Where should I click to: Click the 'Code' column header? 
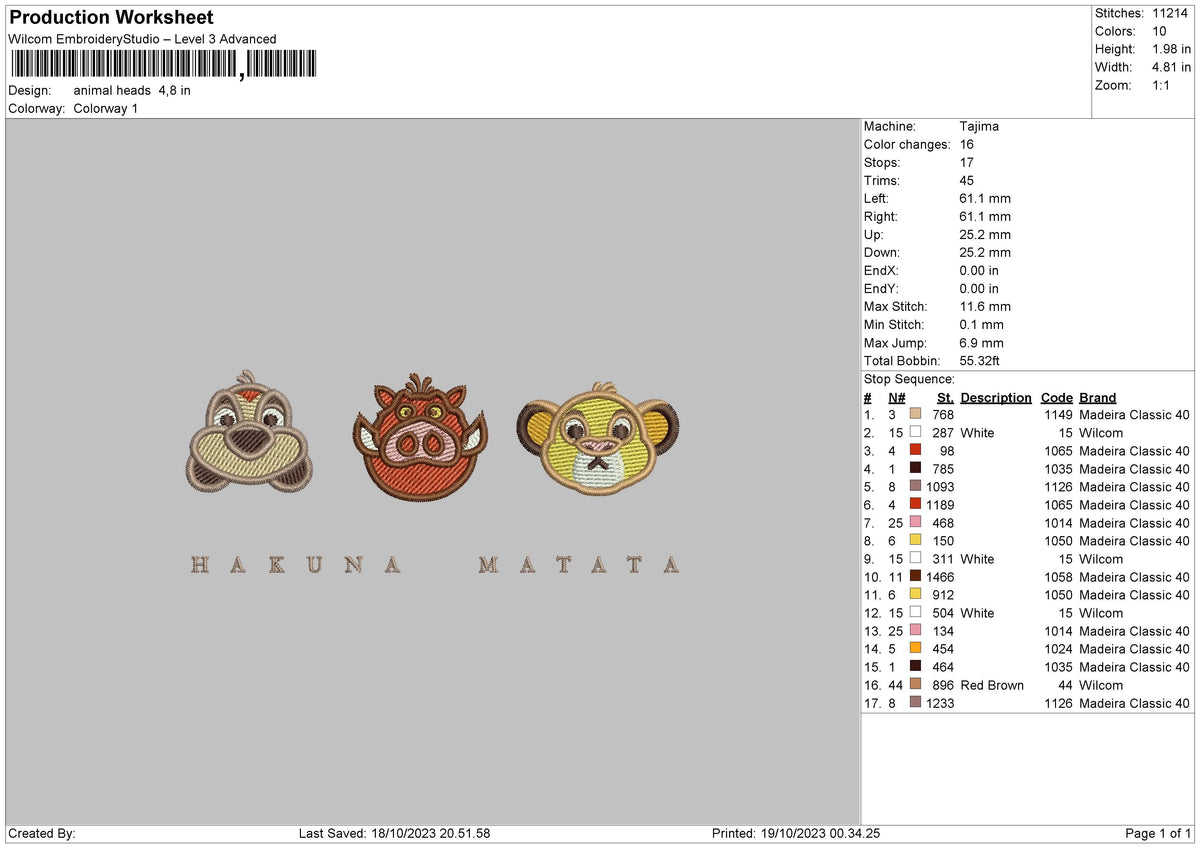pos(1056,397)
